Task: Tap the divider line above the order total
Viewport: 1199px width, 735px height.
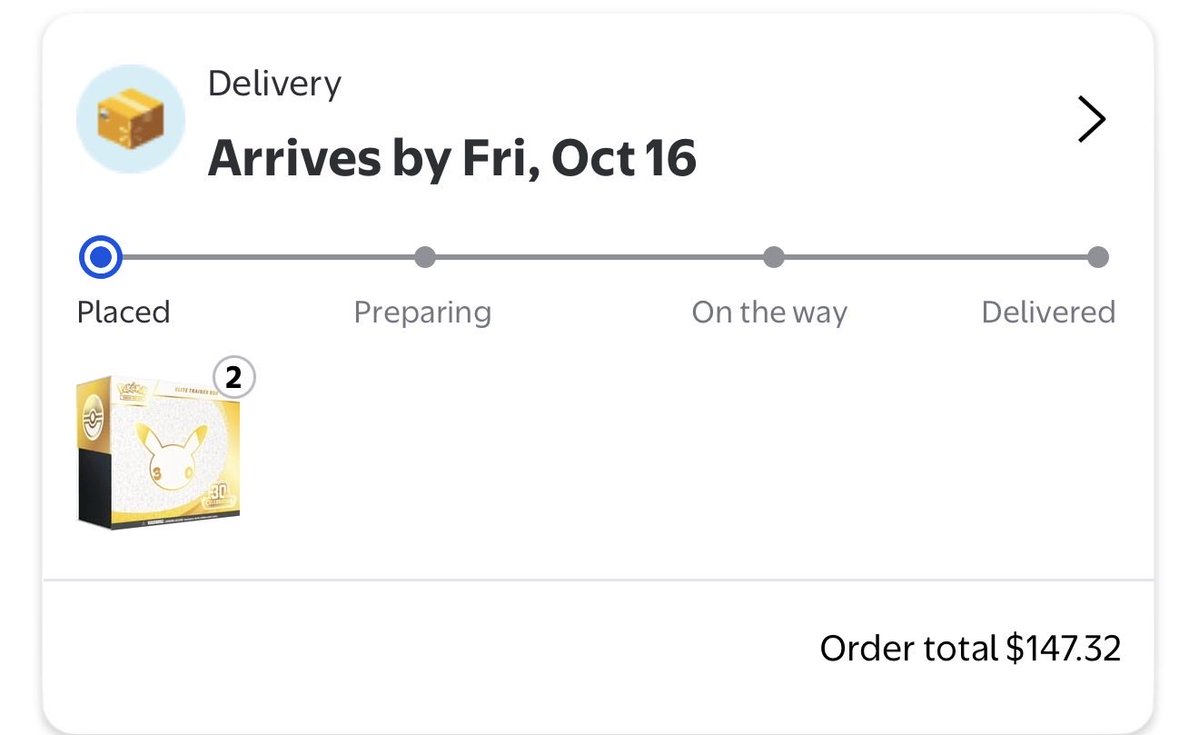Action: click(598, 580)
